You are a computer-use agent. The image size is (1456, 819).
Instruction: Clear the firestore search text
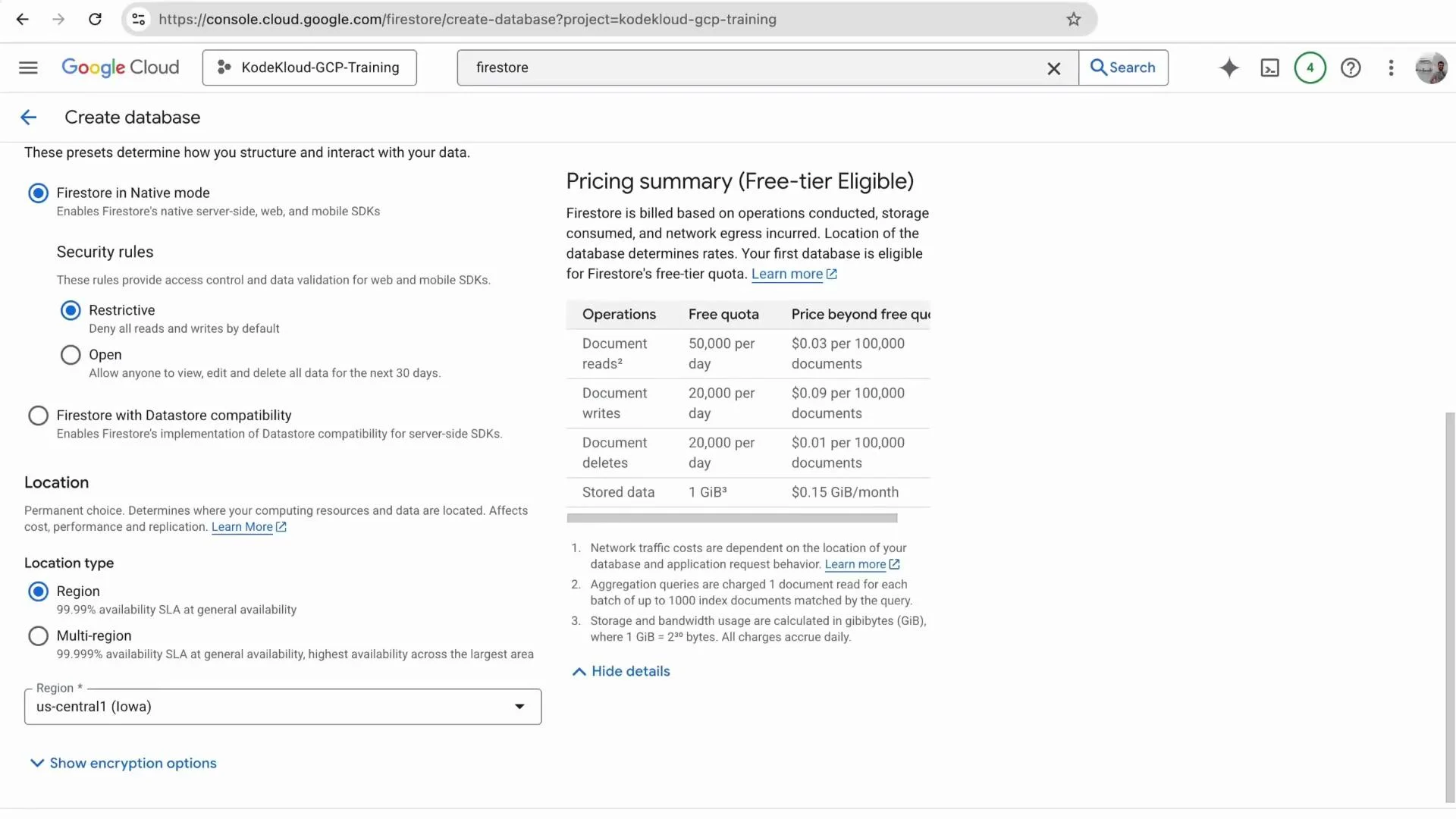tap(1053, 68)
